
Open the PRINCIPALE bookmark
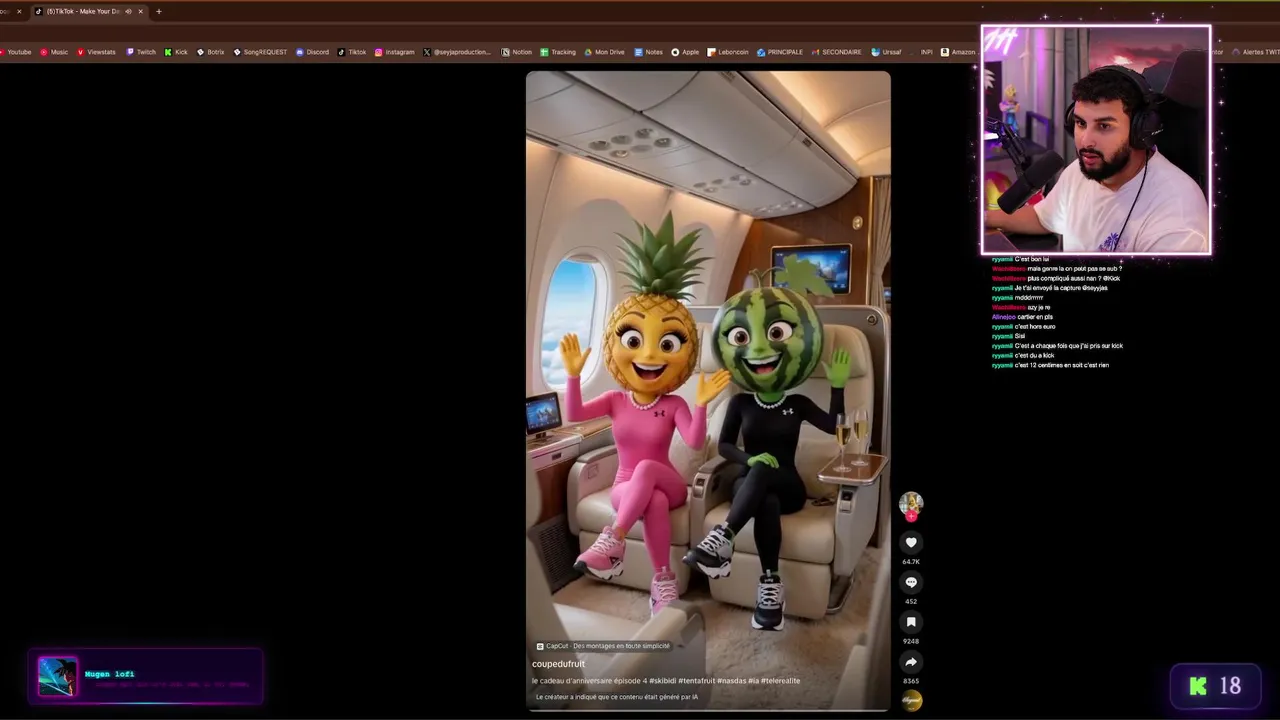780,52
